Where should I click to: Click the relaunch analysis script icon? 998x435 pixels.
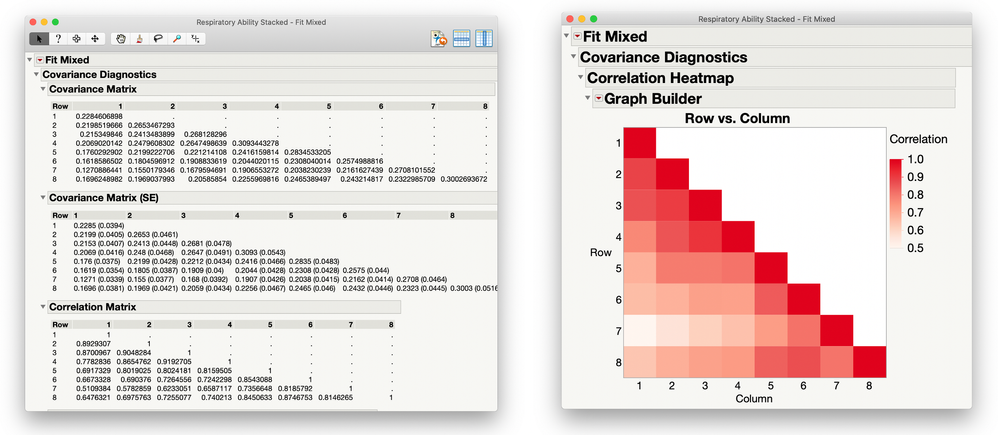click(439, 39)
